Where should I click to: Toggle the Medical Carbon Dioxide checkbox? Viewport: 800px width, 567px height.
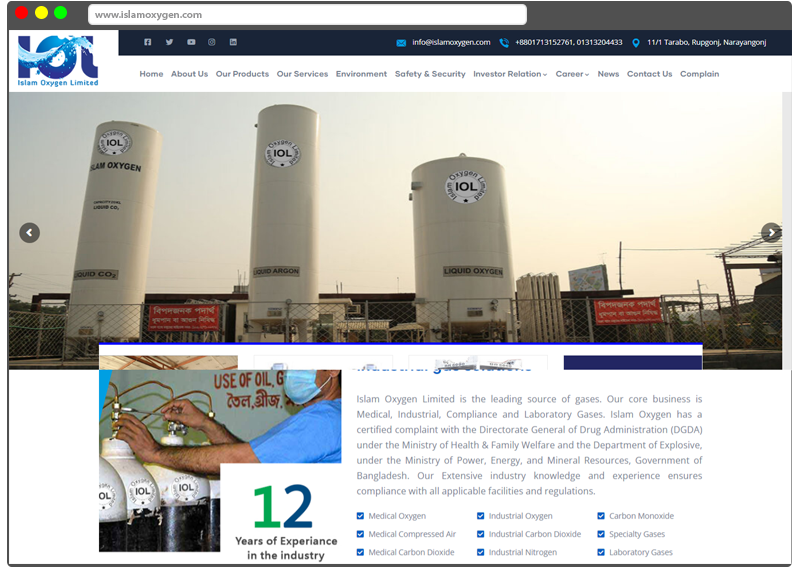[360, 552]
